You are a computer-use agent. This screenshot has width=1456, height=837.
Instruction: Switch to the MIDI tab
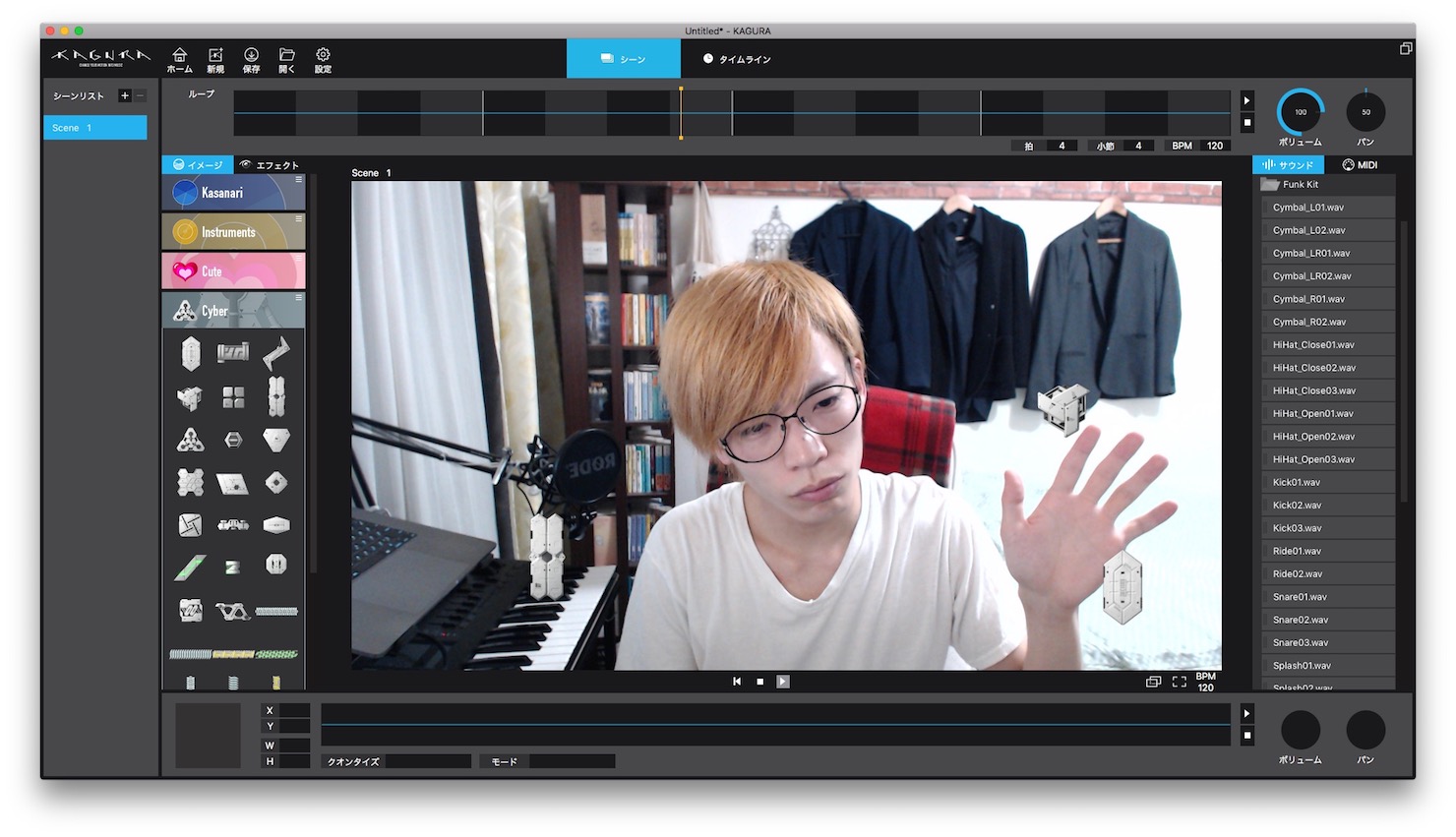(1360, 165)
